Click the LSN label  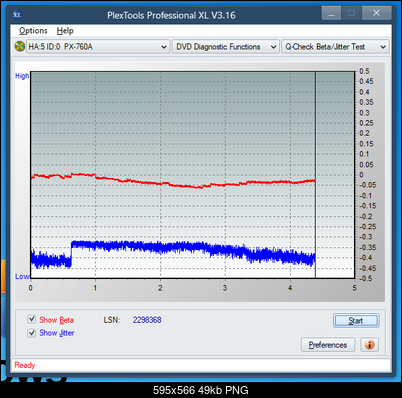pyautogui.click(x=111, y=320)
